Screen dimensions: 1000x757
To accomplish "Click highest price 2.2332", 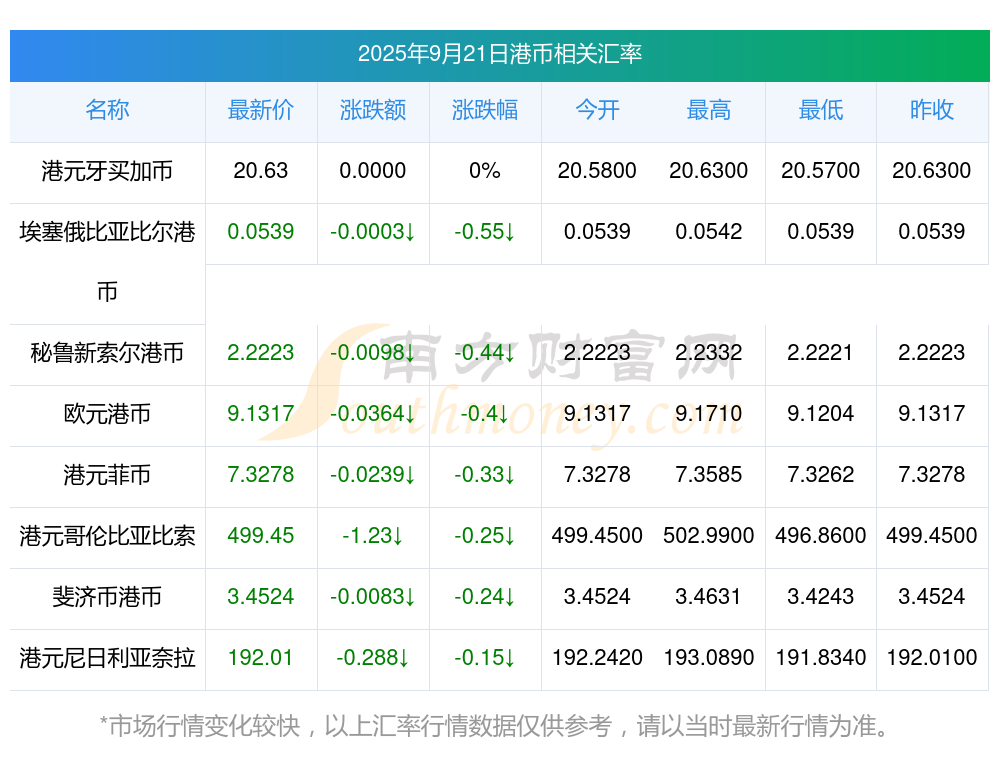I will [709, 353].
